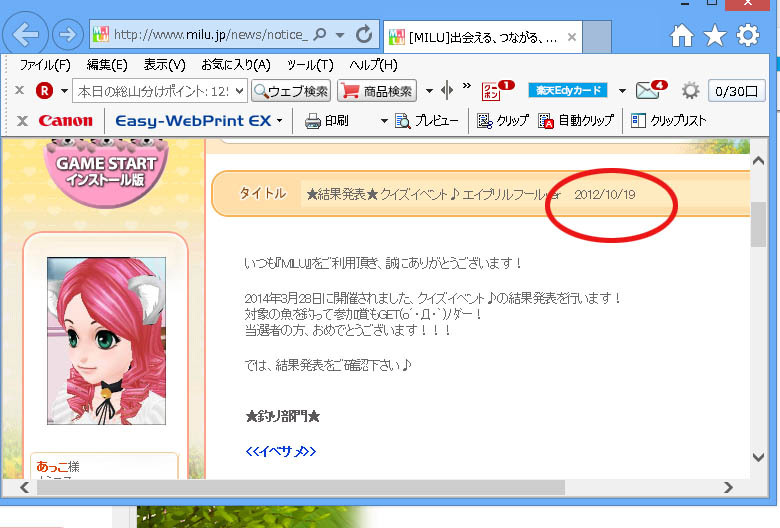
Task: Refresh the page using the reload icon
Action: click(x=364, y=35)
